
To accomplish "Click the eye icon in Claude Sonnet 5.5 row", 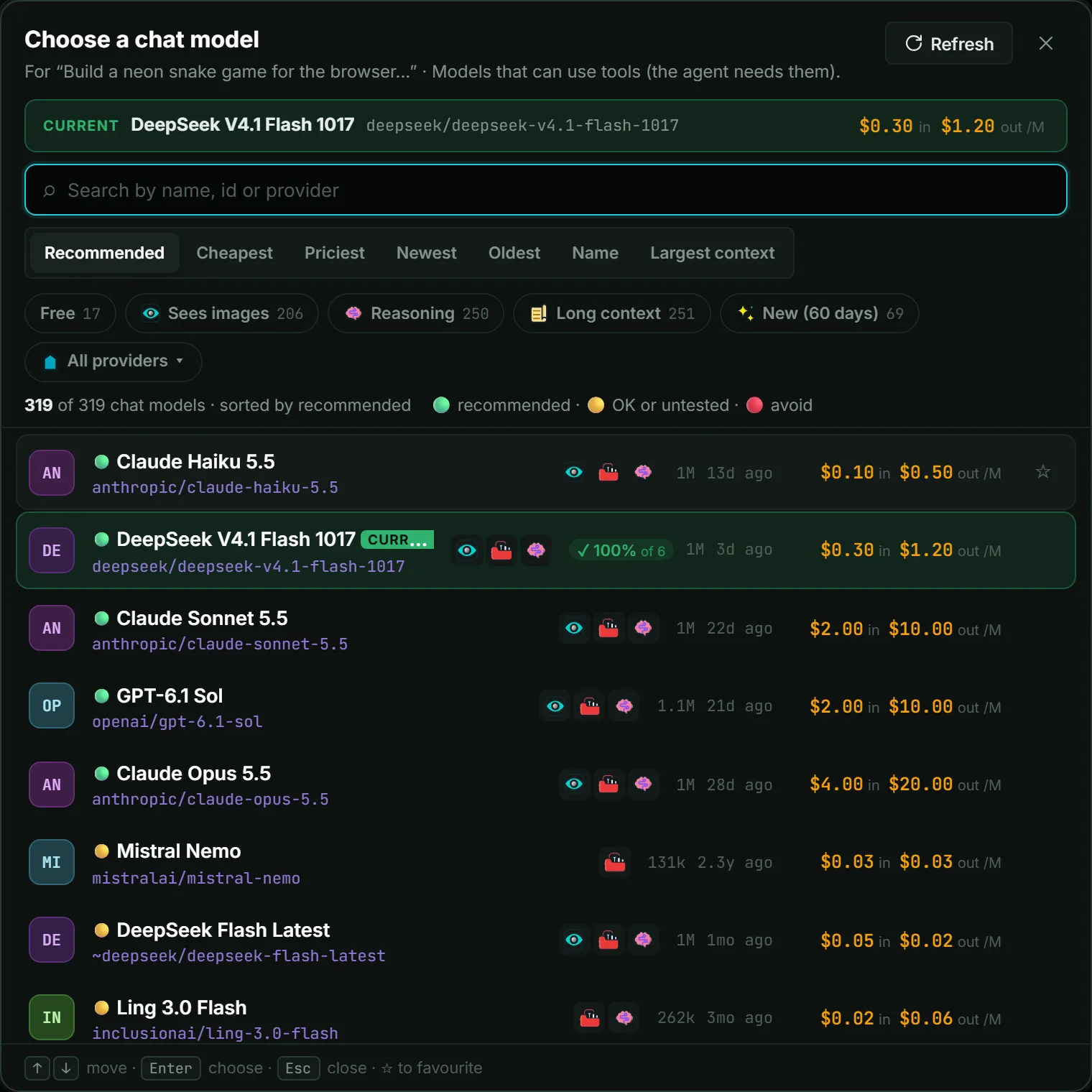I will pyautogui.click(x=574, y=628).
